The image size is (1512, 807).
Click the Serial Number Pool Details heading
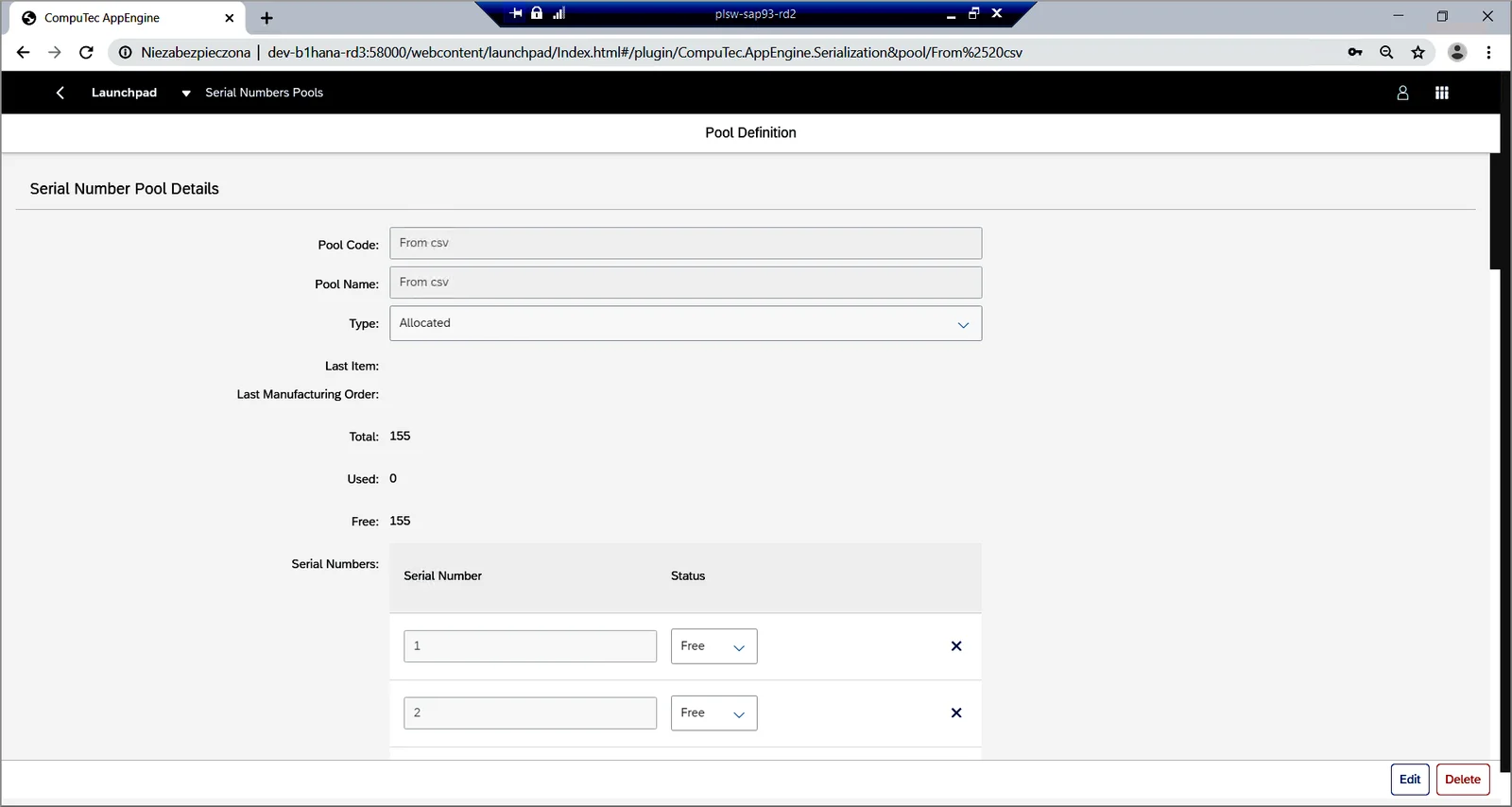125,189
